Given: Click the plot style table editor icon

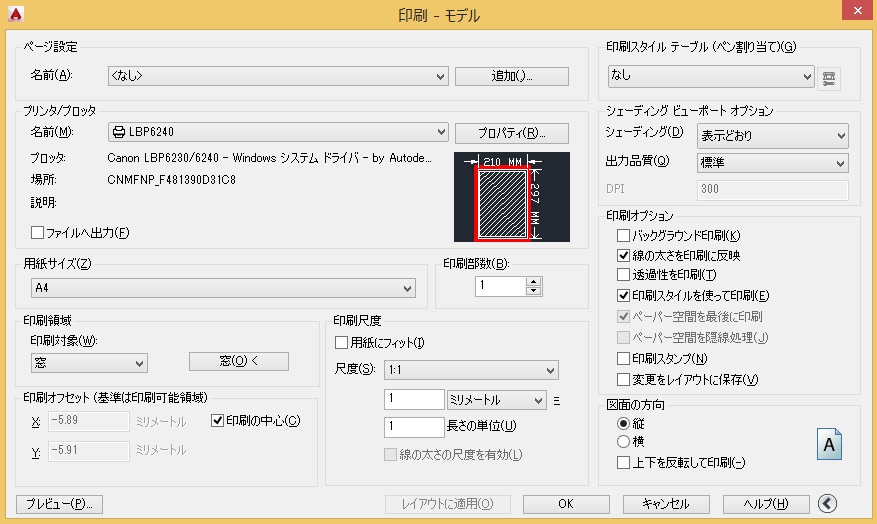Looking at the screenshot, I should click(x=828, y=77).
